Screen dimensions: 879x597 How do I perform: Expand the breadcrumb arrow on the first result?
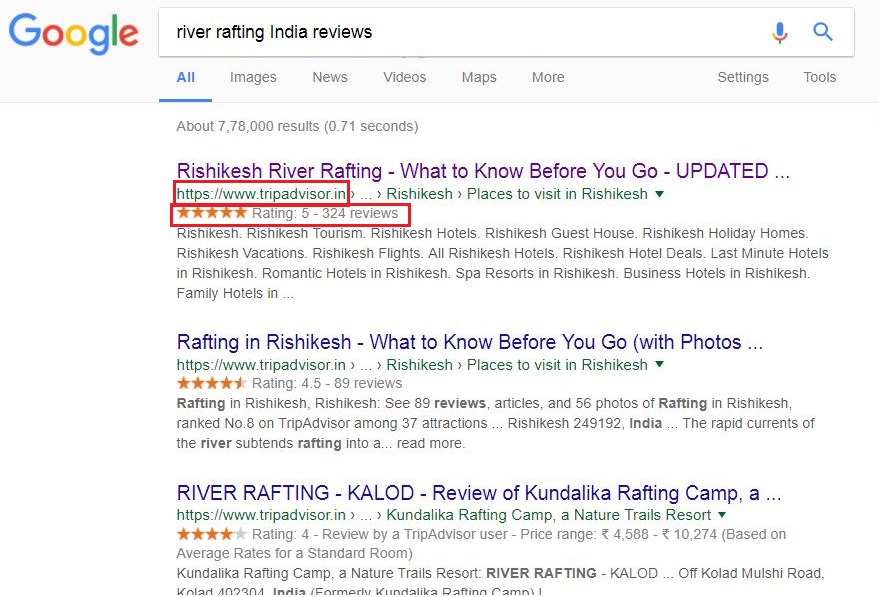(660, 194)
